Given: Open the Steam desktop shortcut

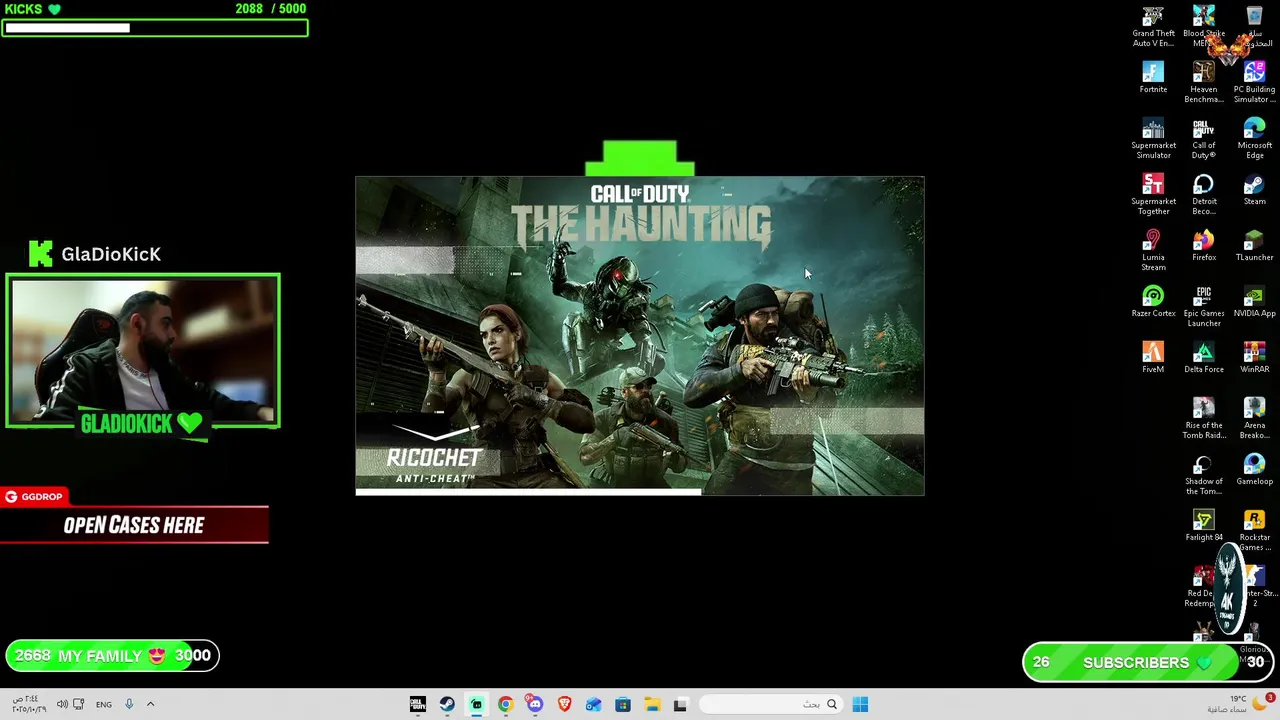Looking at the screenshot, I should 1254,190.
